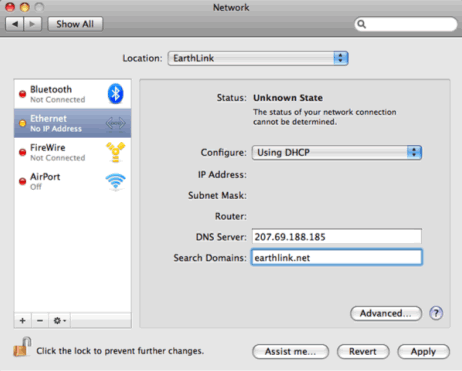Open the Configure dropdown set to Using DHCP

pyautogui.click(x=337, y=153)
